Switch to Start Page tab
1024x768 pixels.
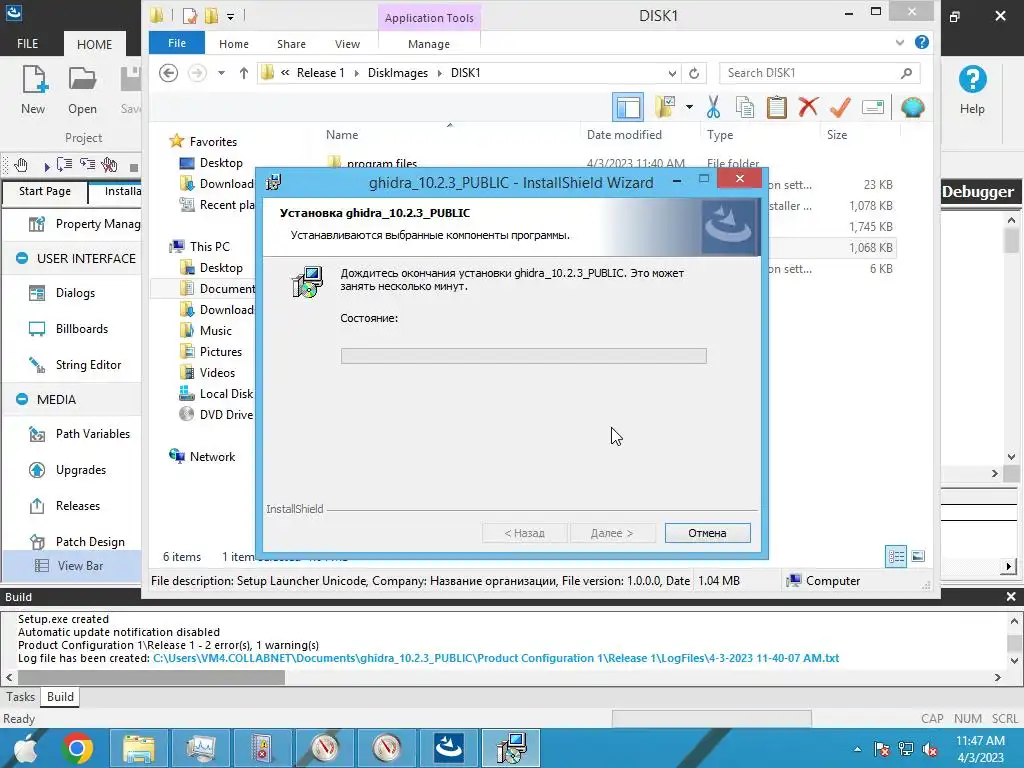45,191
